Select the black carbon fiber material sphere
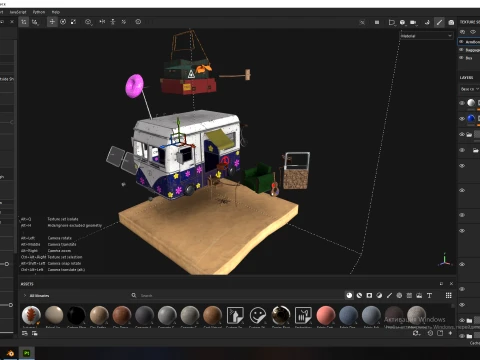Image resolution: width=480 pixels, height=360 pixels. [x=76, y=315]
